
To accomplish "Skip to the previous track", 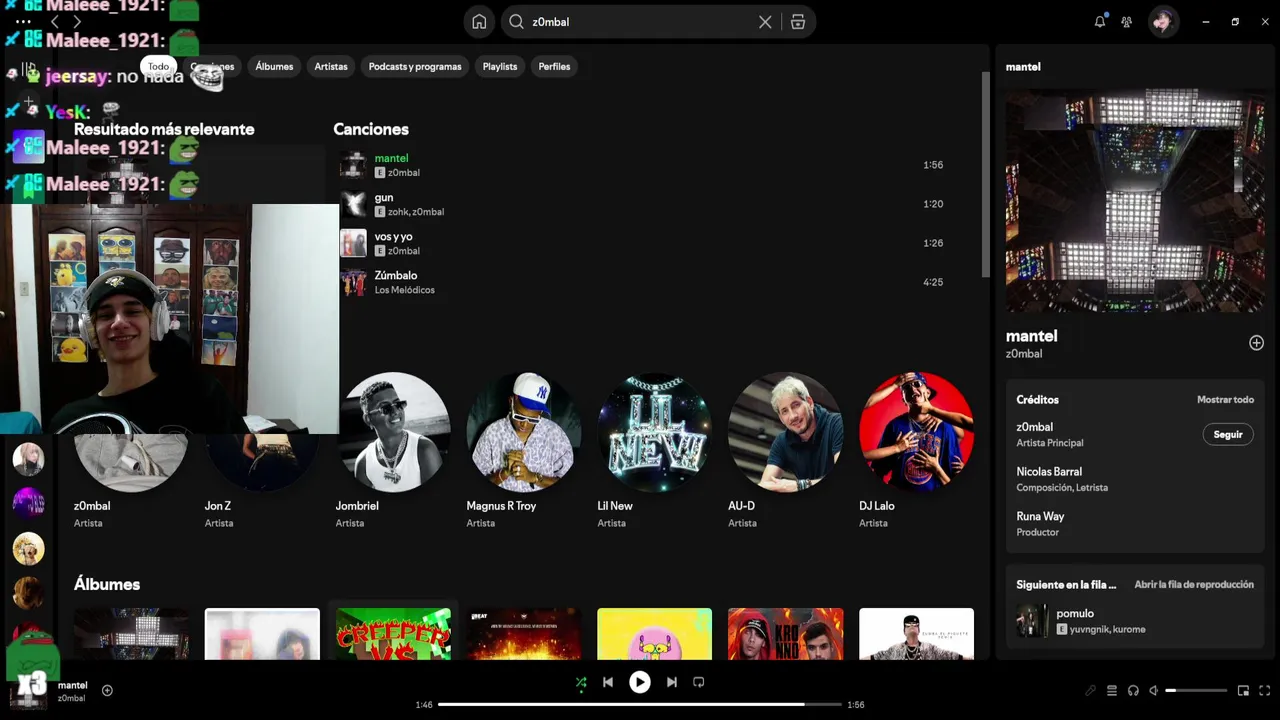I will point(608,682).
